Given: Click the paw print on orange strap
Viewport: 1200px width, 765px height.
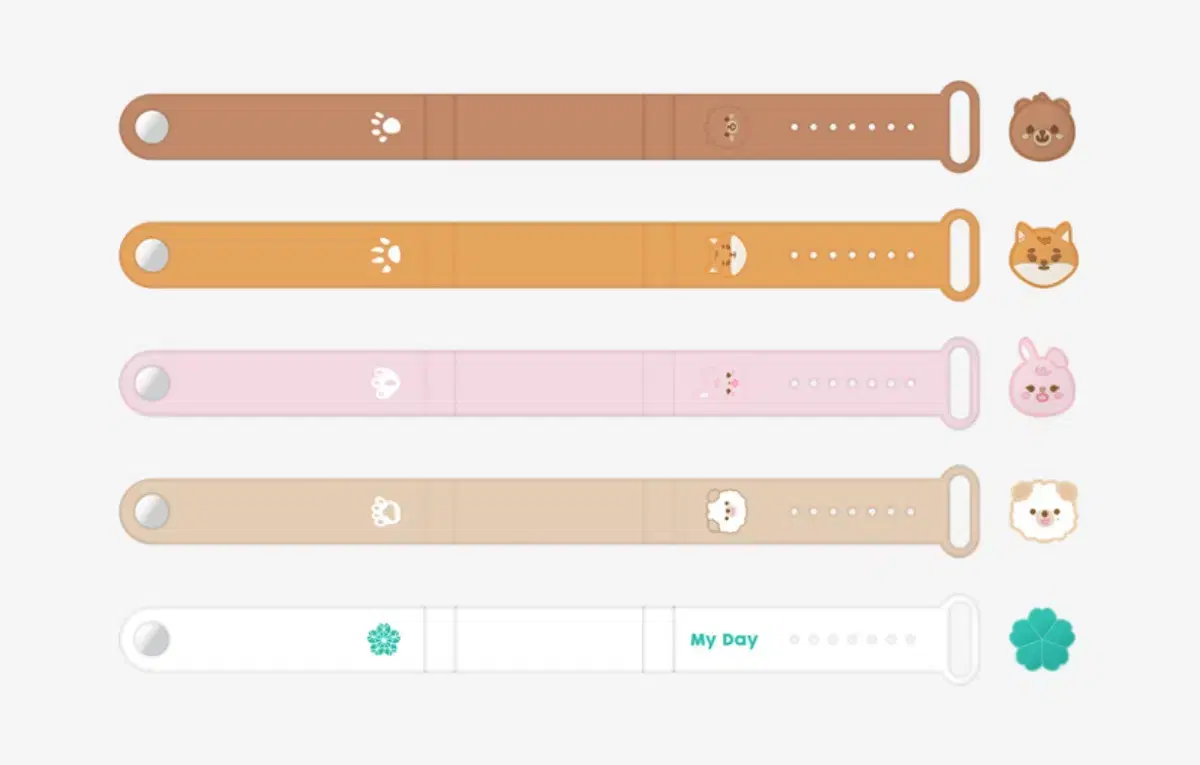Looking at the screenshot, I should pos(386,255).
